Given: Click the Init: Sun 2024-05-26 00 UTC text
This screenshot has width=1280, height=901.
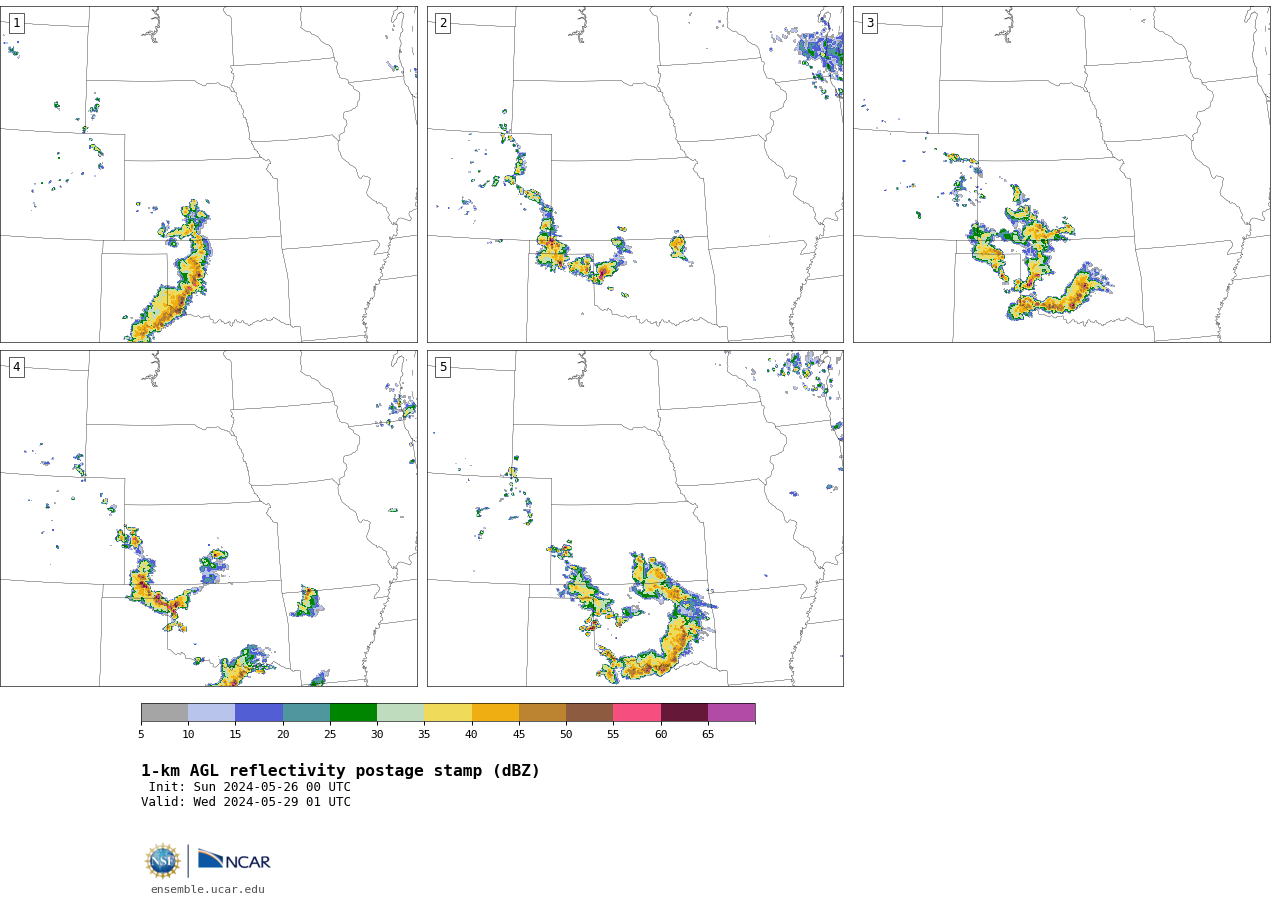Looking at the screenshot, I should 250,787.
